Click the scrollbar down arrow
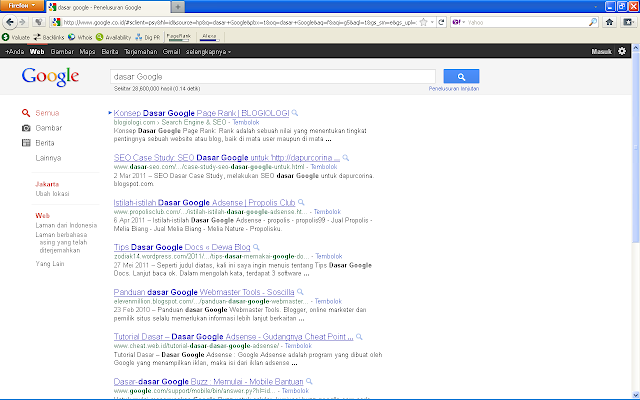640x400 pixels. [636, 395]
